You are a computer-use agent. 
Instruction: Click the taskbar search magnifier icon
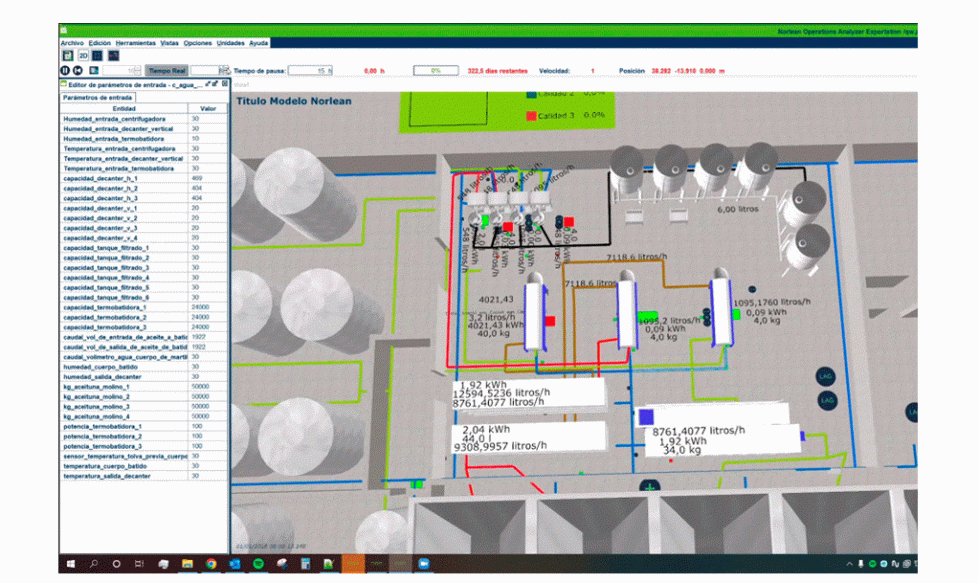(94, 564)
